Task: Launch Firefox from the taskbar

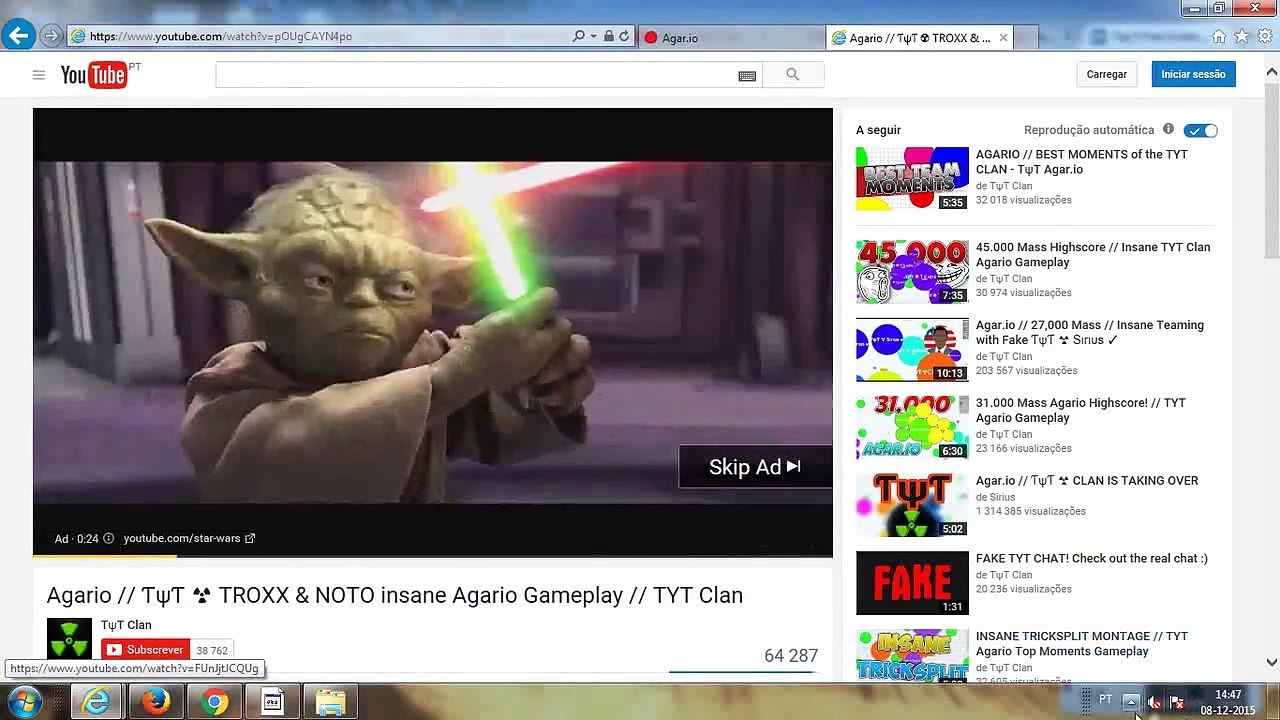Action: coord(155,702)
